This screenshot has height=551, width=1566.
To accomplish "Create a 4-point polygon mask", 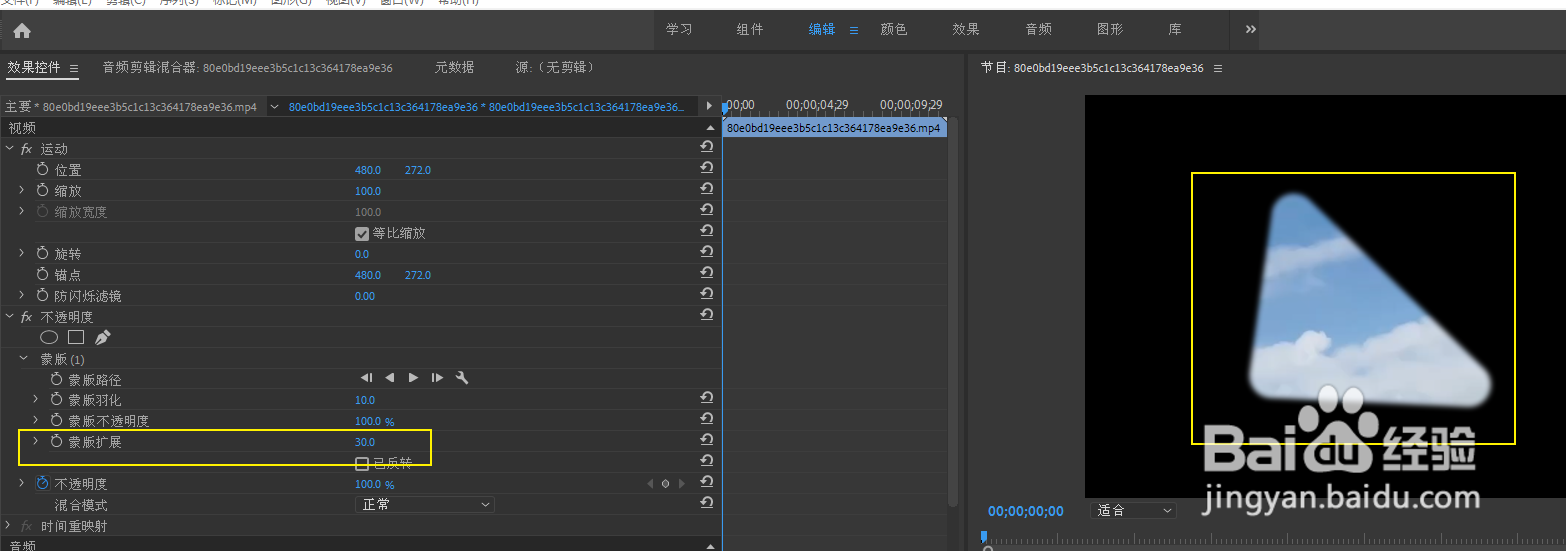I will point(76,338).
